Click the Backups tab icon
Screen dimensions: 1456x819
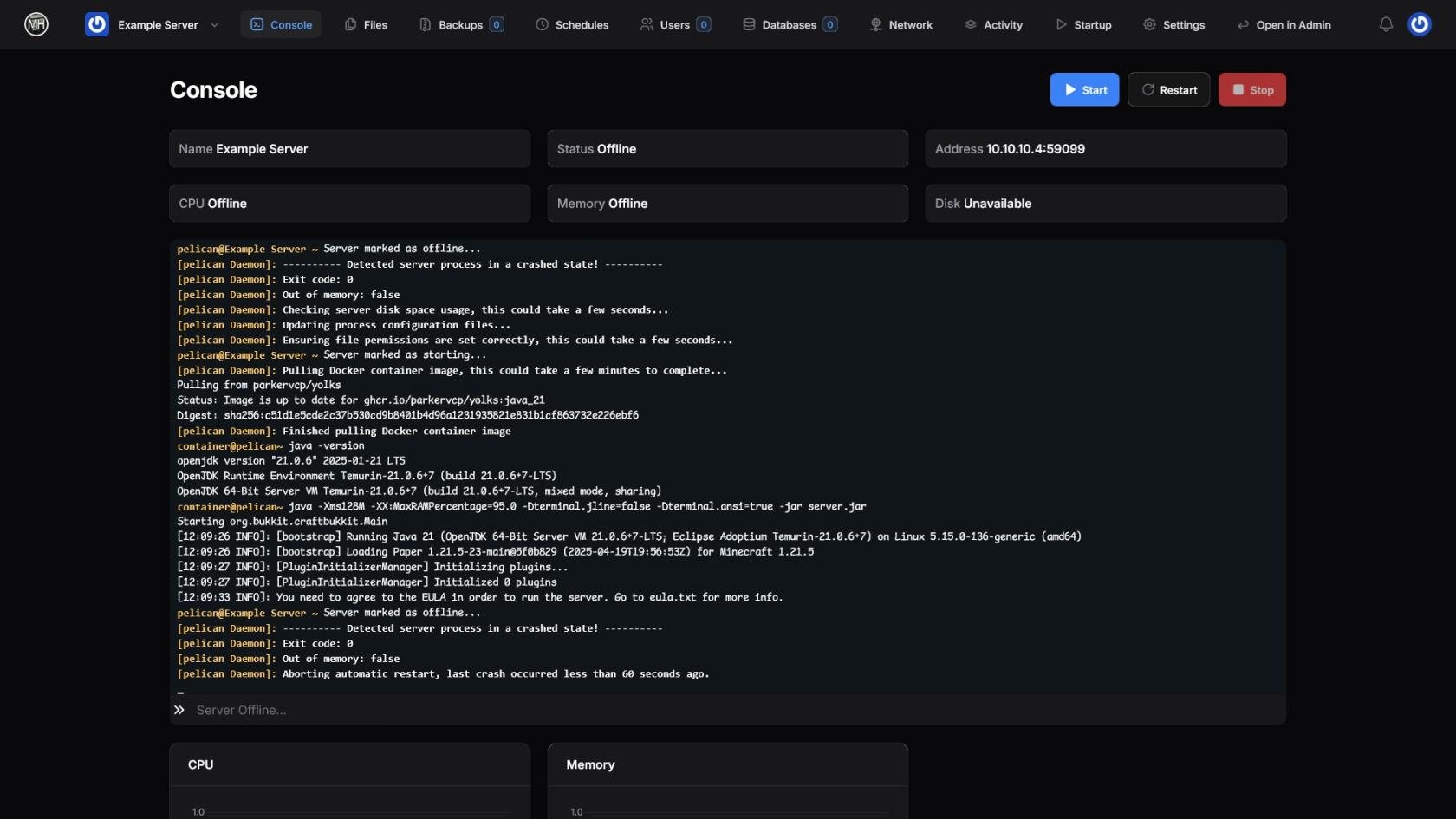426,24
